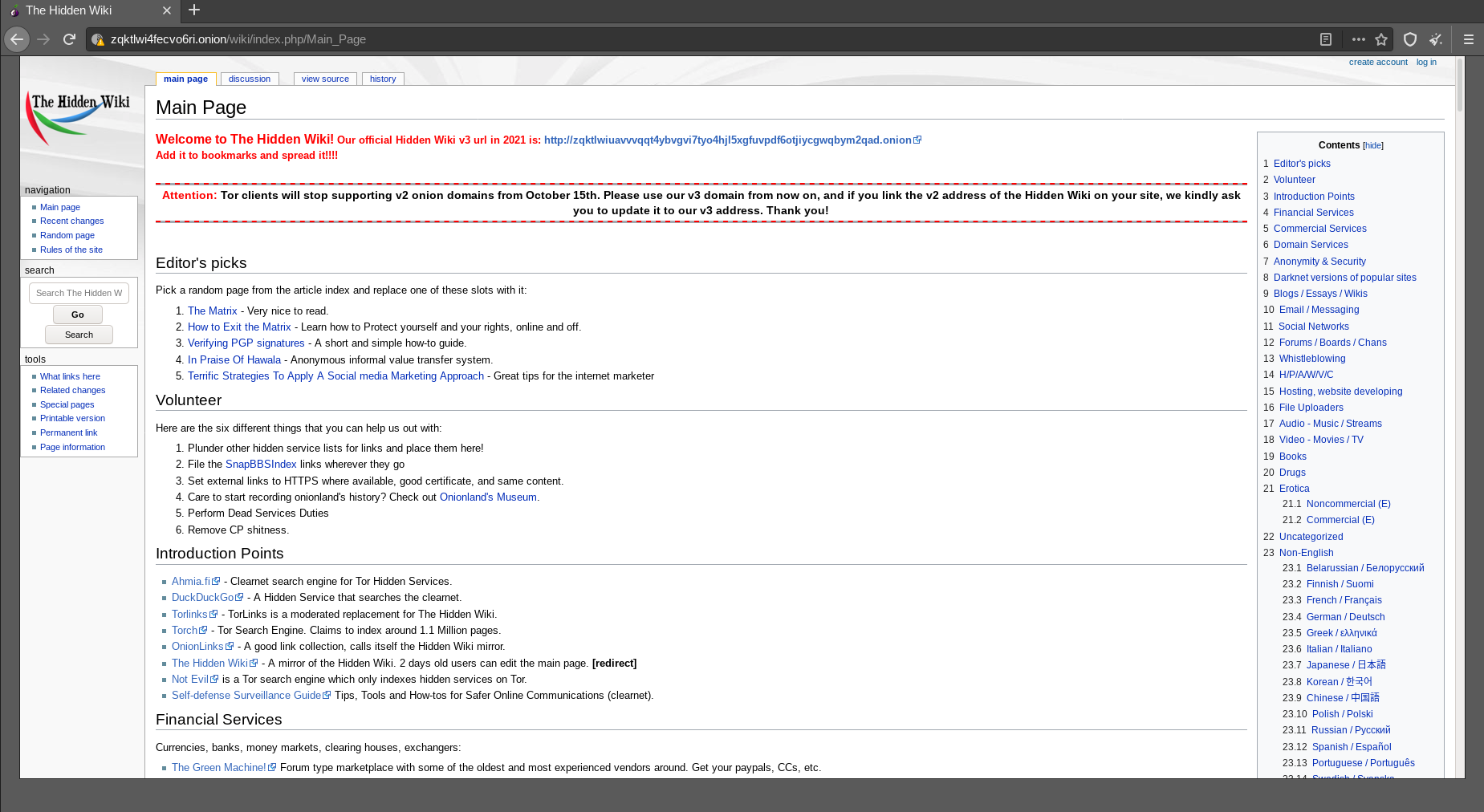This screenshot has width=1484, height=812.
Task: Jump to Financial Services via the Contents link
Action: (x=1313, y=212)
